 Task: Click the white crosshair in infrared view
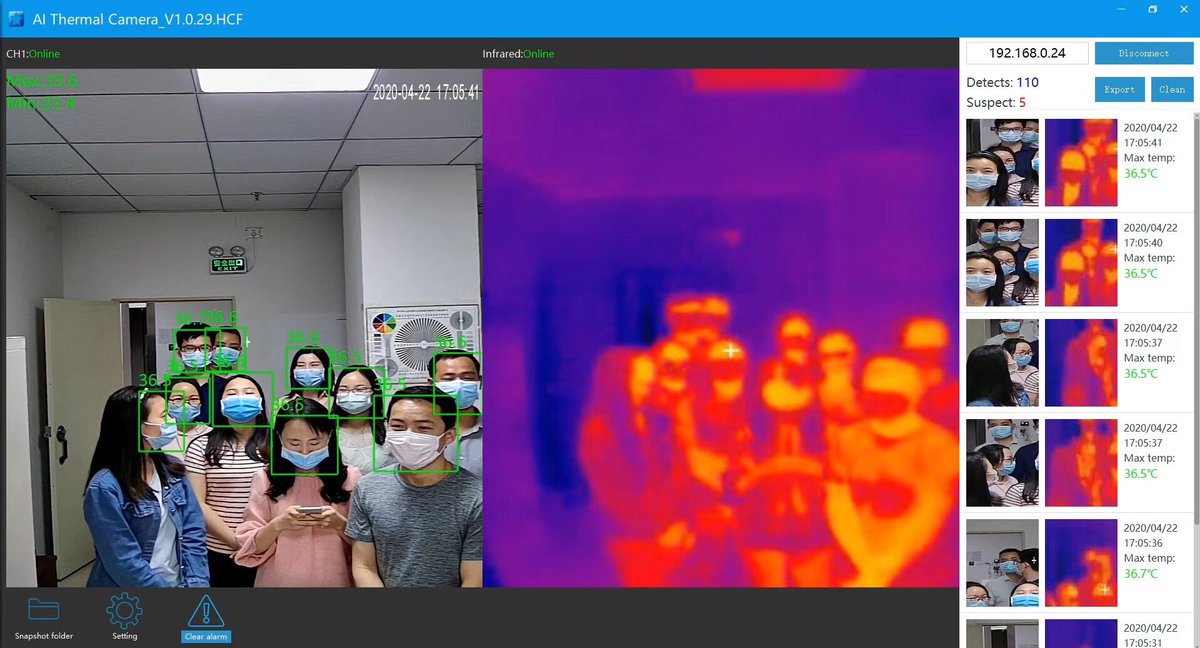tap(732, 349)
